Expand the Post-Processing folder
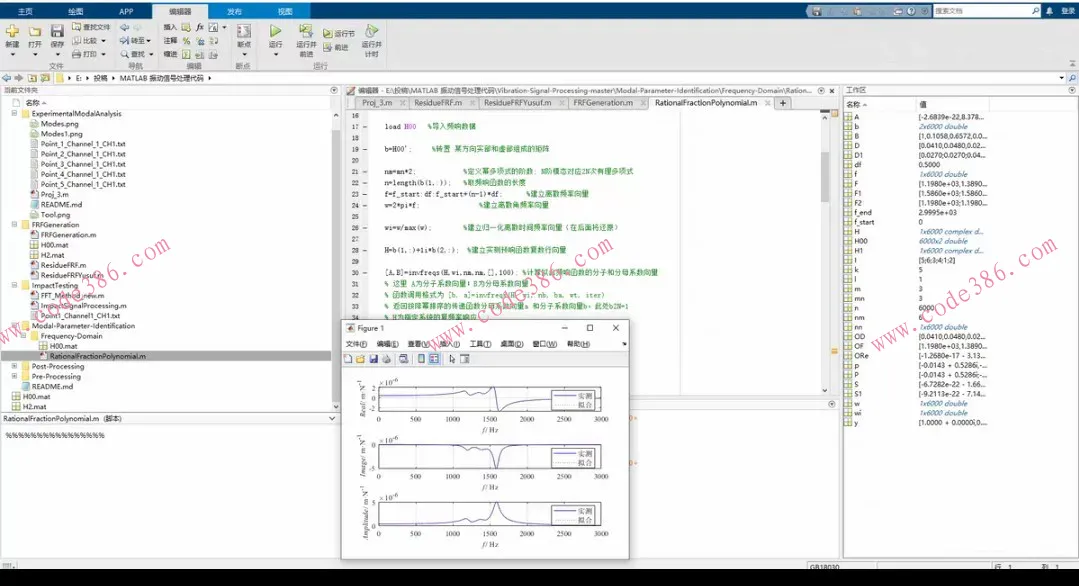 pos(14,366)
